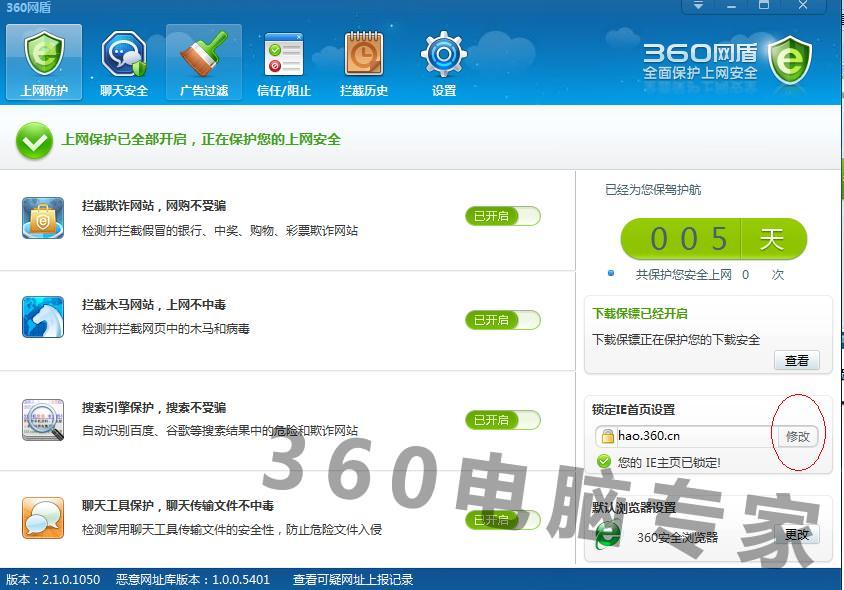This screenshot has width=844, height=590.
Task: Click 锁定IE首页设置 heading
Action: (x=634, y=410)
